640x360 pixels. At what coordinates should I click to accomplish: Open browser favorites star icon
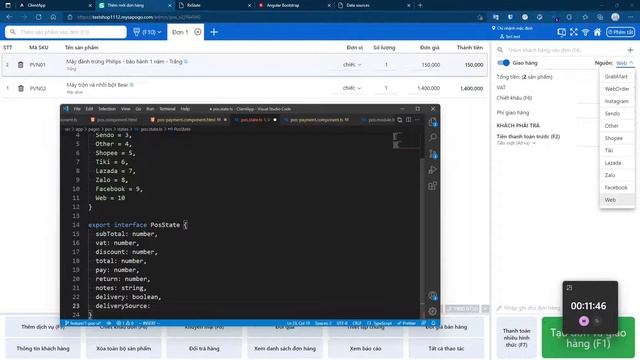(585, 17)
